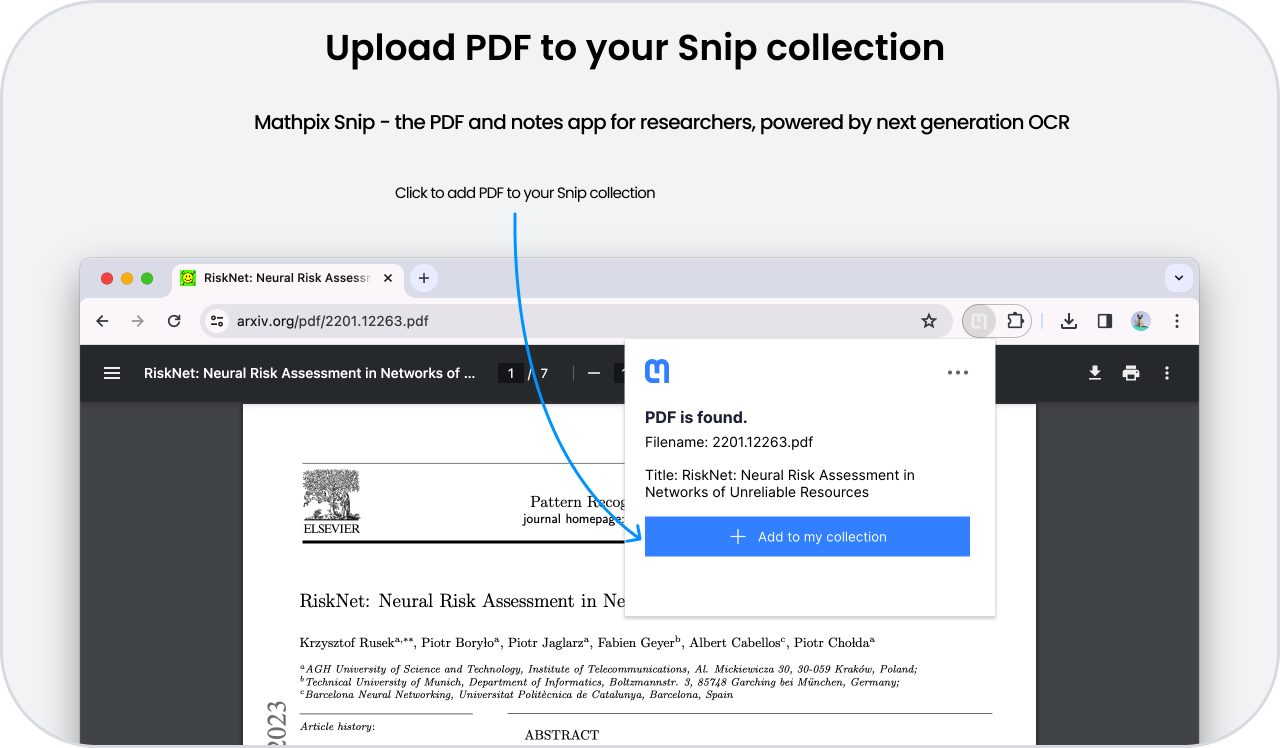Bookmark this page with the star icon
This screenshot has width=1280, height=748.
click(x=929, y=321)
